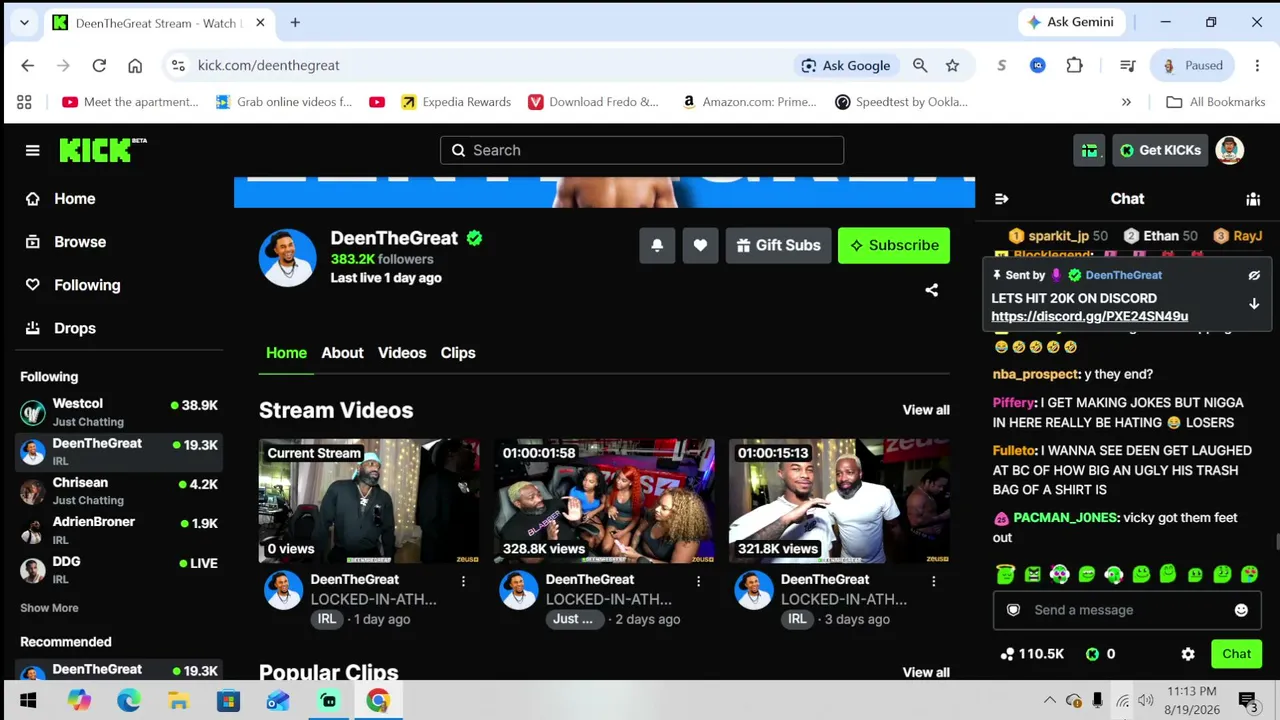View all Stream Videos

[926, 410]
